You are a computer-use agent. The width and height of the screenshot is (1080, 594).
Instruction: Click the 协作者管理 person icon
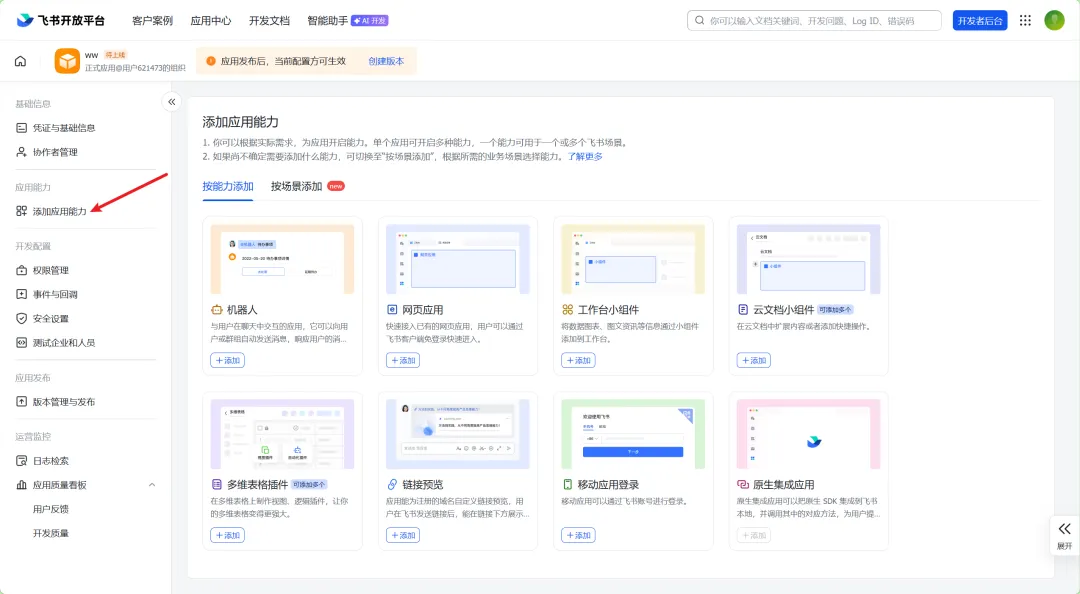(x=21, y=152)
